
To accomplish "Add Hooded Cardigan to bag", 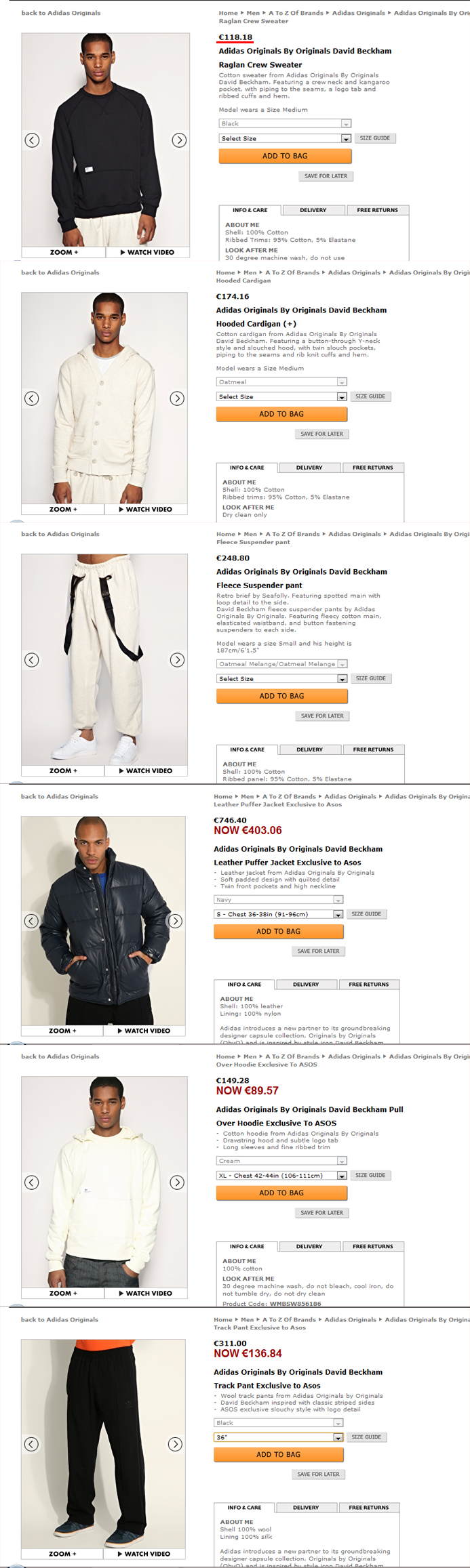I will click(281, 414).
